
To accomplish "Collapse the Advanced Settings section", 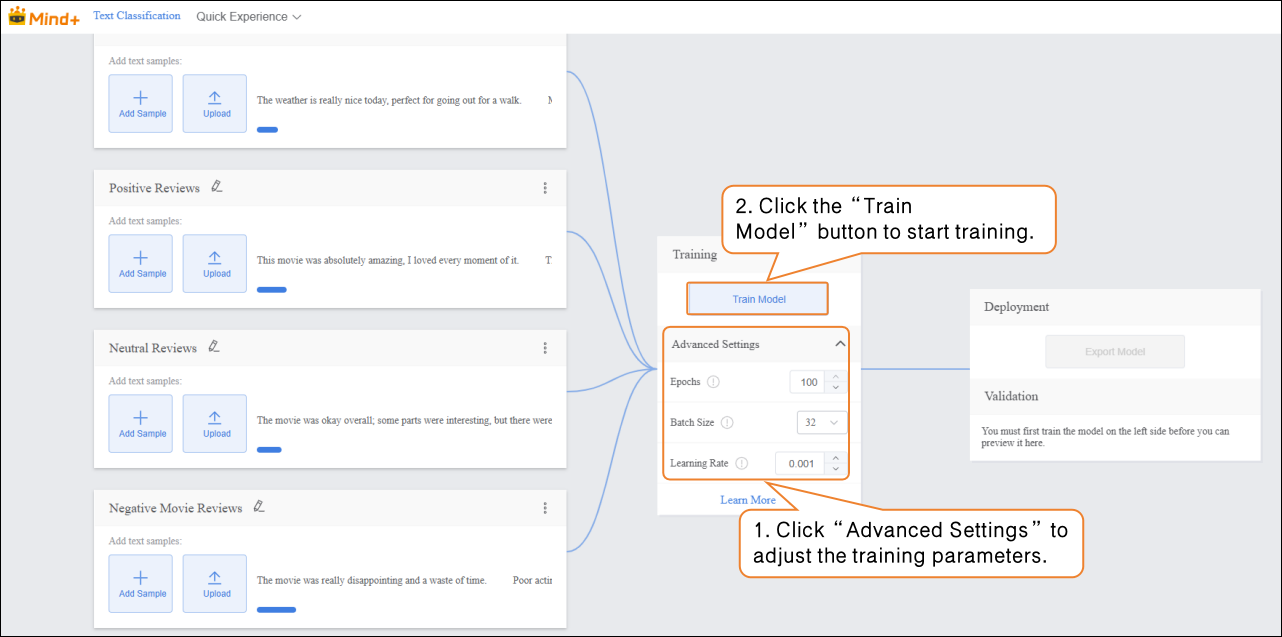I will (x=840, y=344).
